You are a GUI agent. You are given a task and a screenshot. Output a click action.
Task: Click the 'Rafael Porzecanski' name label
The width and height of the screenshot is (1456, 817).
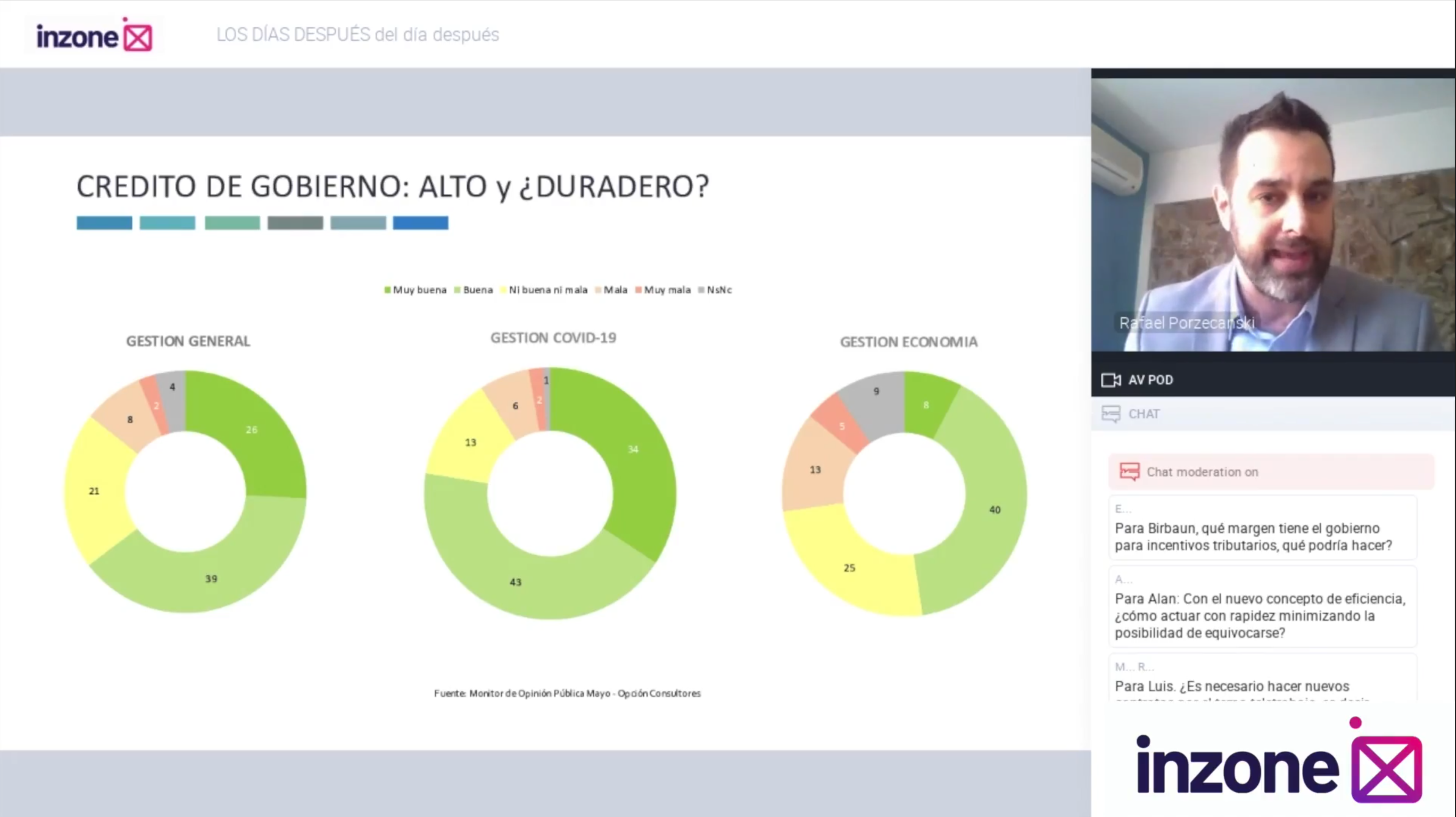coord(1186,322)
